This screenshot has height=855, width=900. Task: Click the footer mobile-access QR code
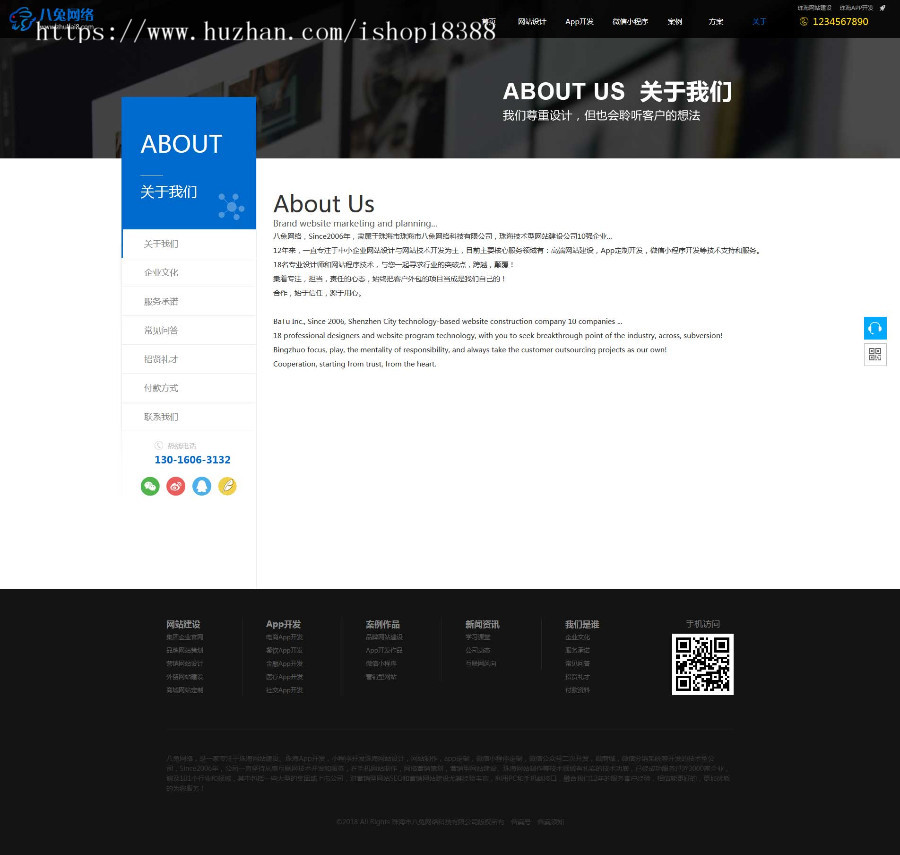click(703, 664)
